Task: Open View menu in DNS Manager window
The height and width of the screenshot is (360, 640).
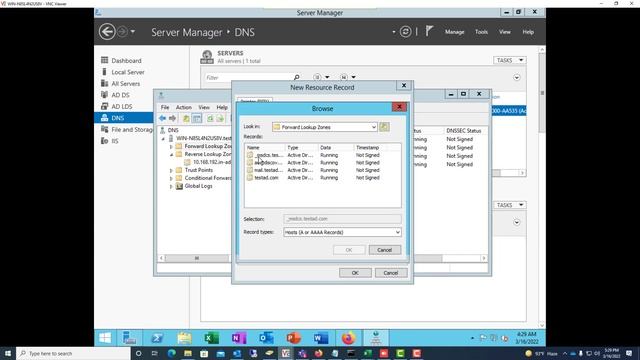Action: (x=204, y=107)
